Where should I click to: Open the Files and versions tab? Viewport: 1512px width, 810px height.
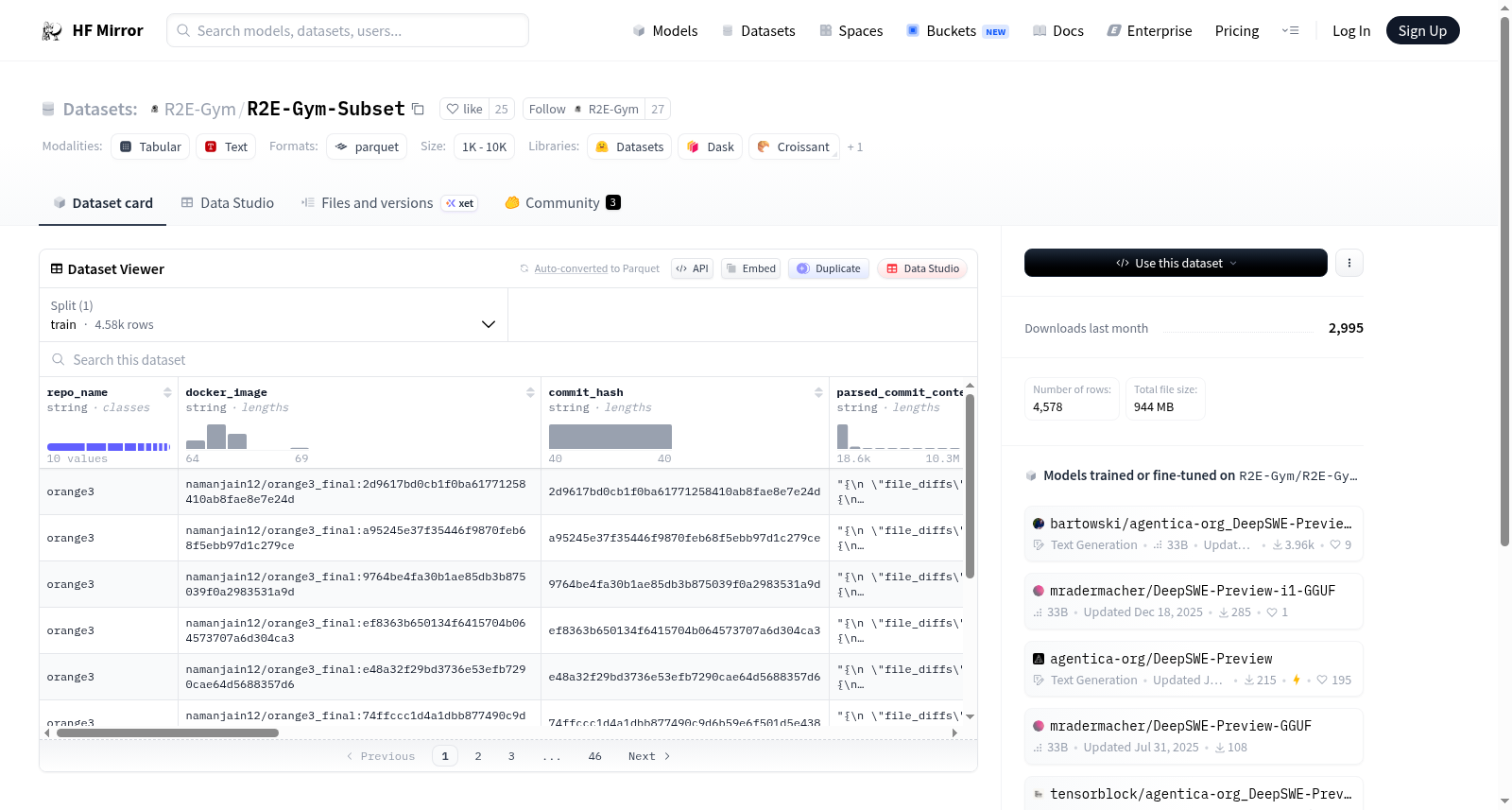[x=388, y=203]
